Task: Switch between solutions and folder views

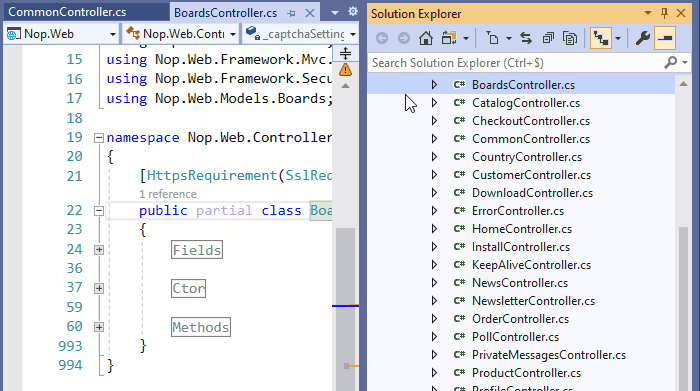Action: pos(449,38)
